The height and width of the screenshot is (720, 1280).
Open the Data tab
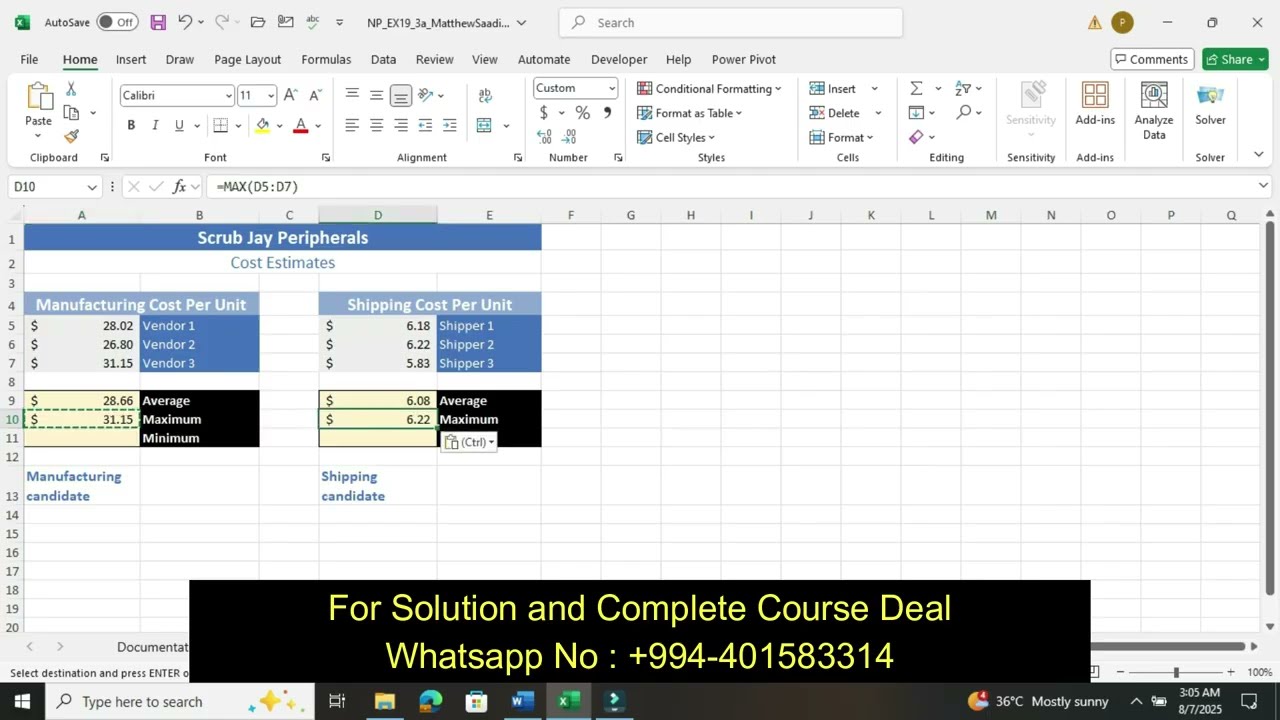(383, 59)
